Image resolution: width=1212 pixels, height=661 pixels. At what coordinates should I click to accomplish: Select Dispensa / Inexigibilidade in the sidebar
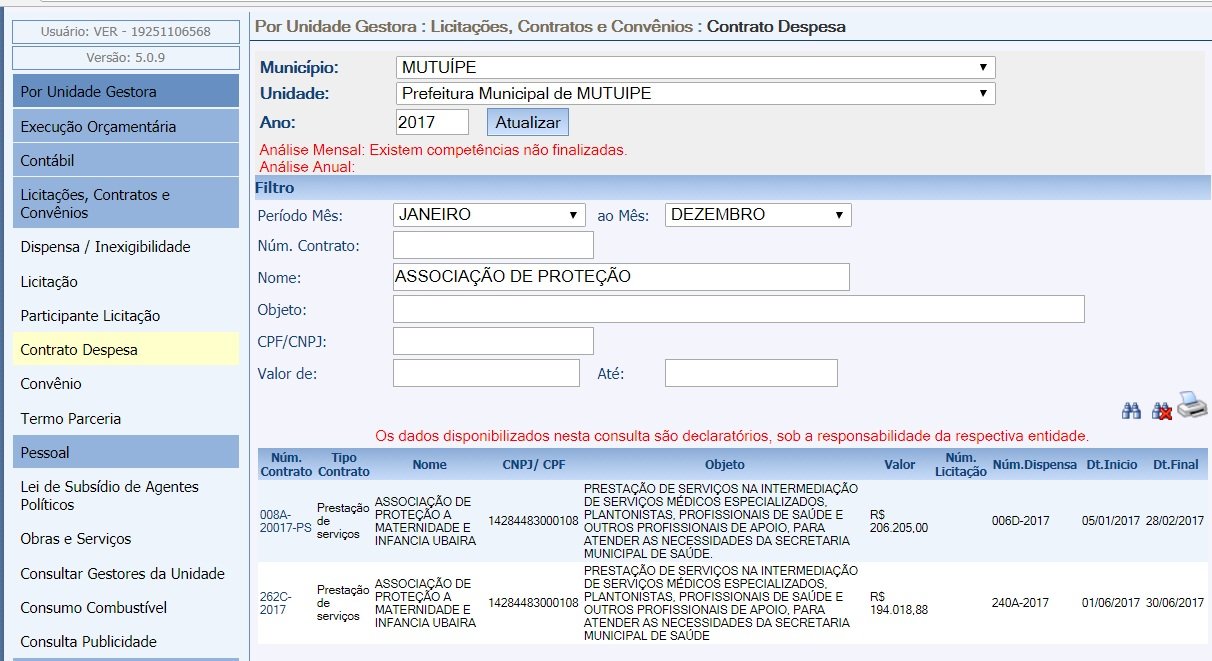[x=105, y=247]
